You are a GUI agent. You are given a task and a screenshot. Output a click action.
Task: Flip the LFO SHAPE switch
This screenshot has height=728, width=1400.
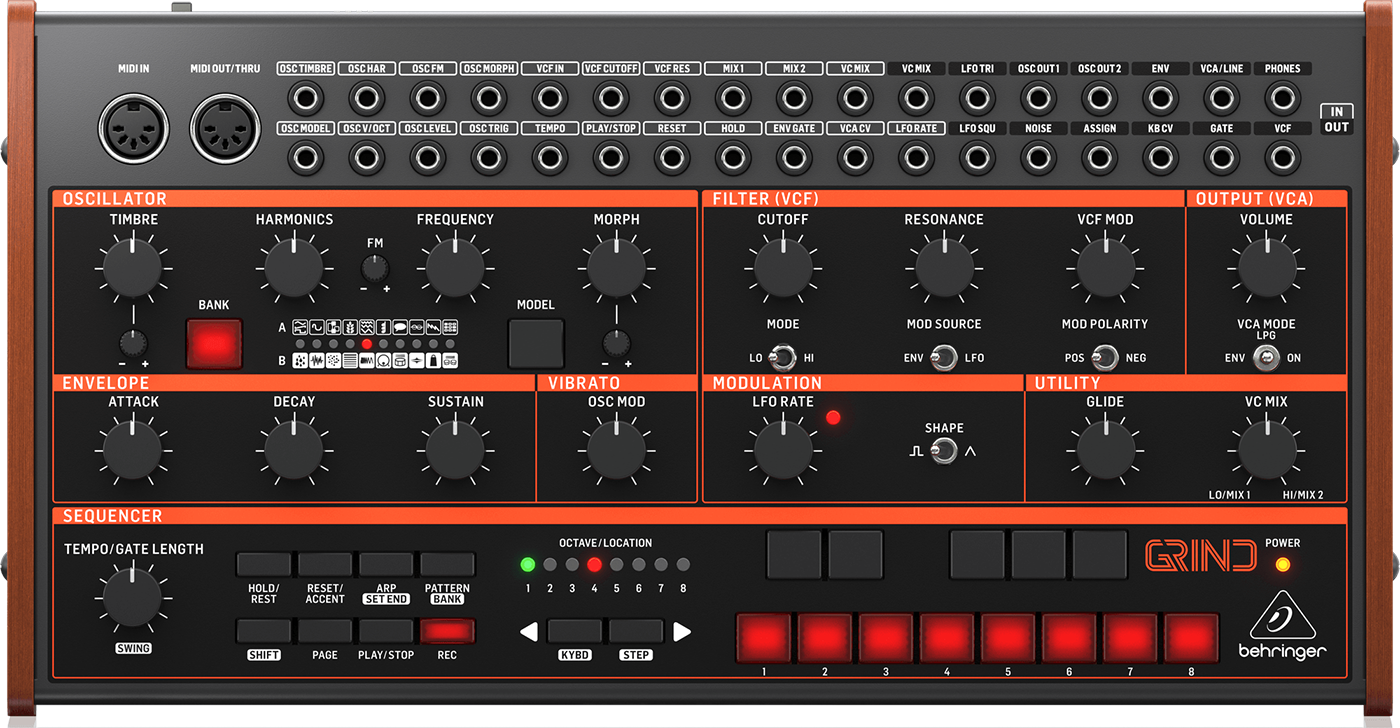[944, 452]
